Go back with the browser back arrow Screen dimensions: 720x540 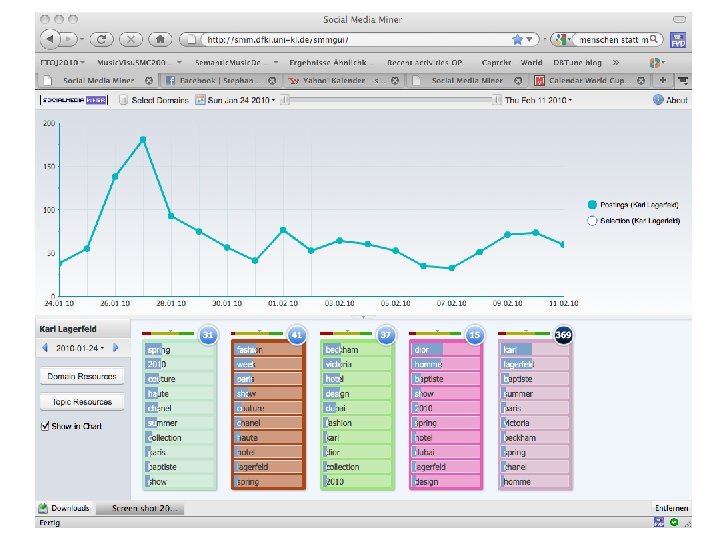coord(50,39)
